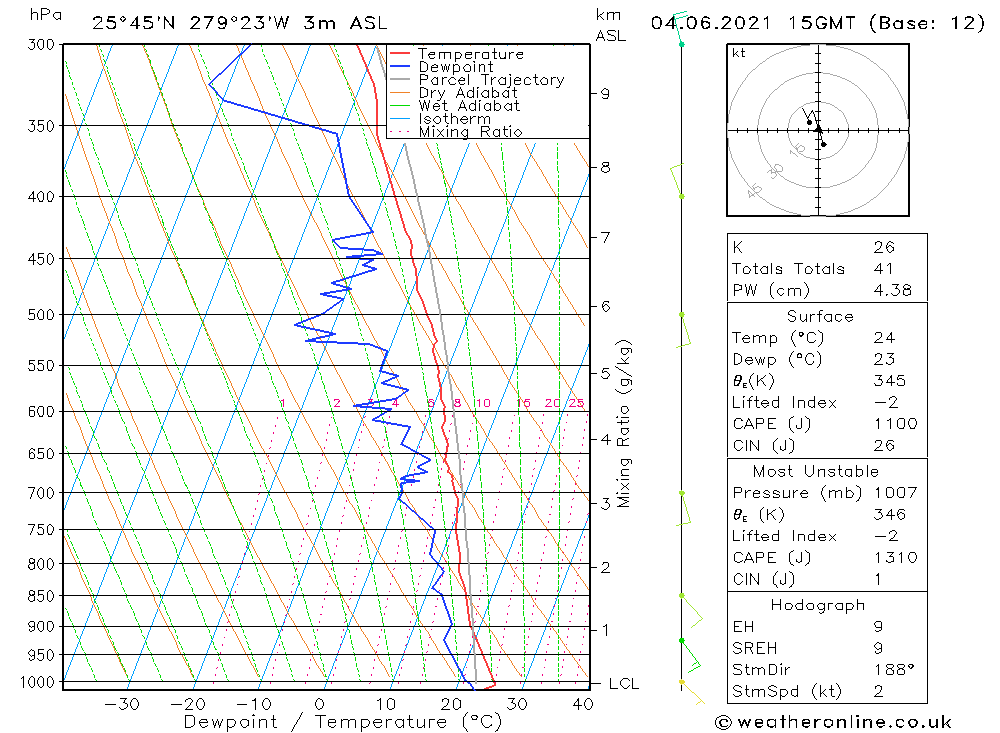Click the StmDir value 188°

894,670
